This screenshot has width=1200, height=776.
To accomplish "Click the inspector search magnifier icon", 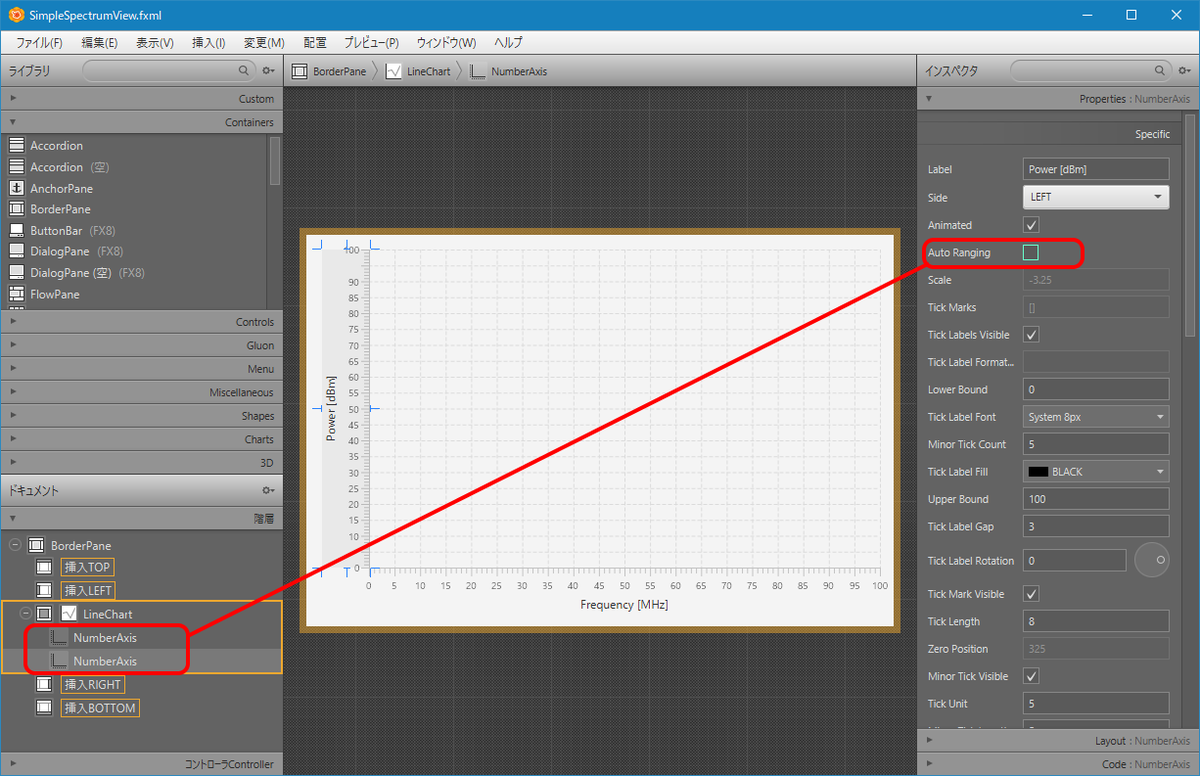I will tap(1160, 71).
